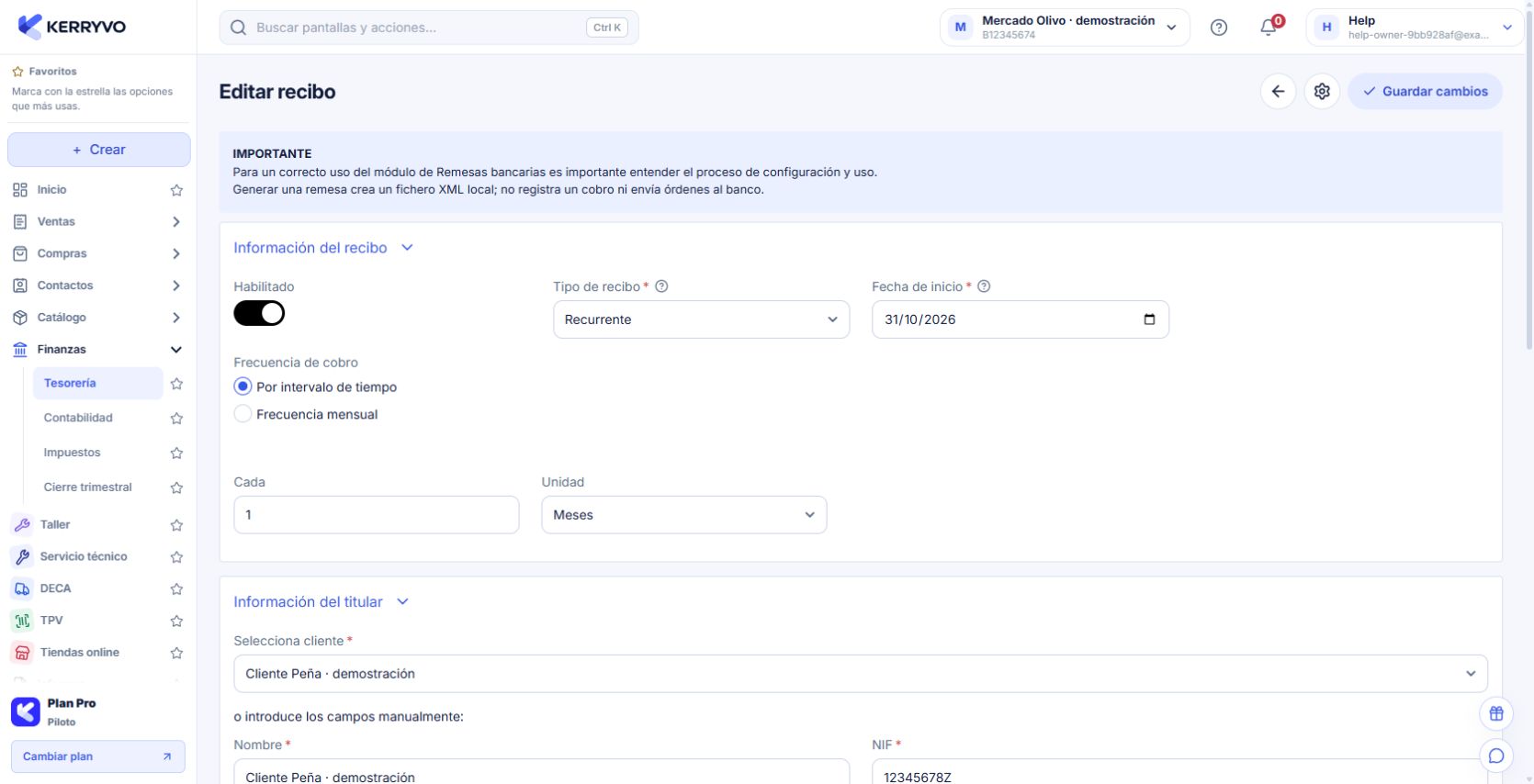The width and height of the screenshot is (1534, 784).
Task: Click Guardar cambios button
Action: click(1425, 91)
